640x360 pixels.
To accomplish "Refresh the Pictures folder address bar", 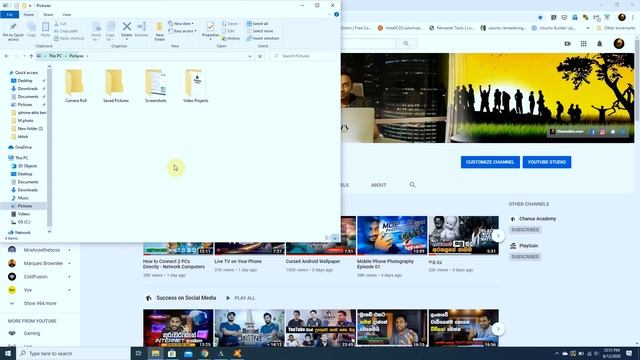I will click(x=260, y=56).
